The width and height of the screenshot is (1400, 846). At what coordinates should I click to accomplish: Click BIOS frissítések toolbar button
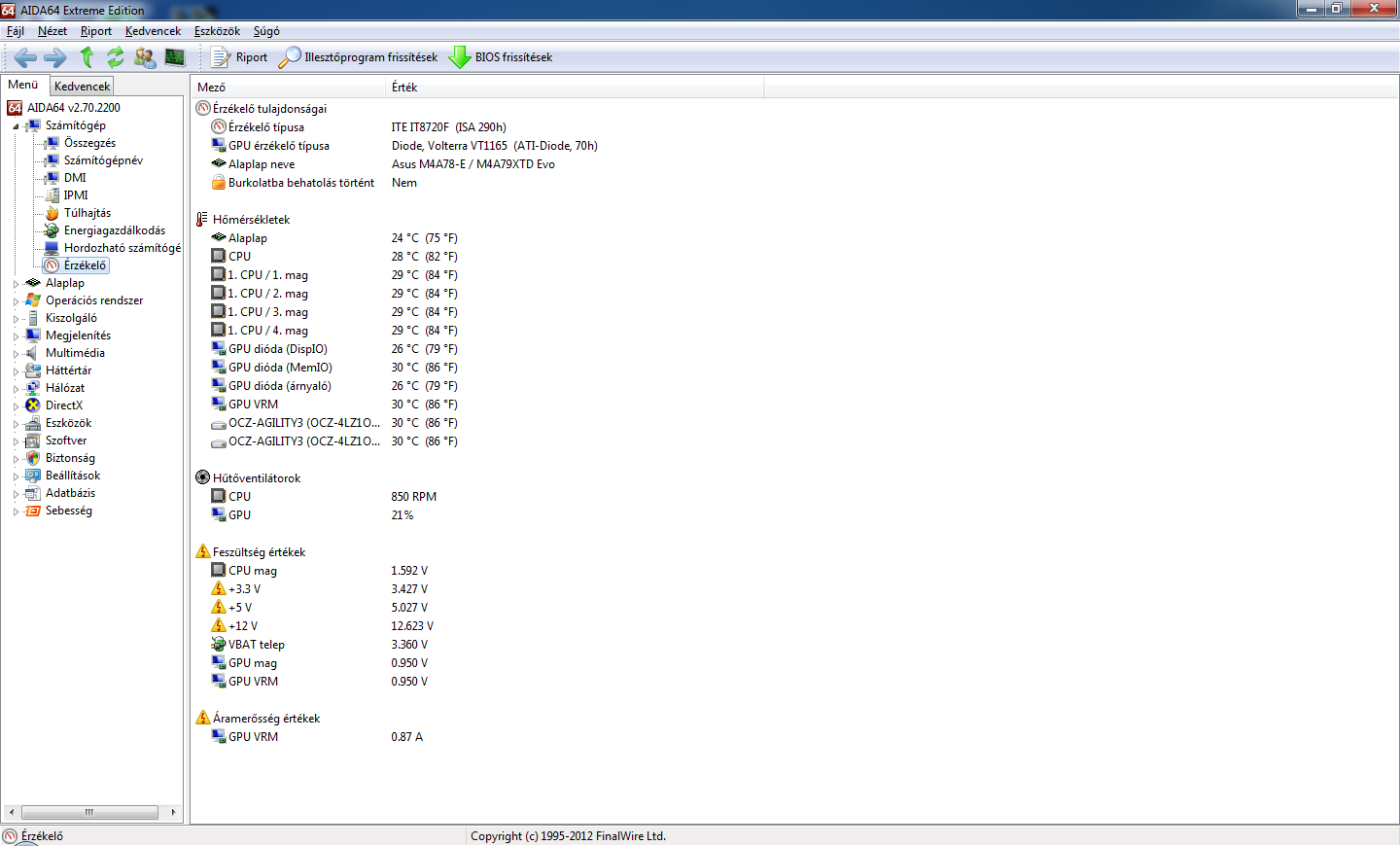[x=501, y=57]
